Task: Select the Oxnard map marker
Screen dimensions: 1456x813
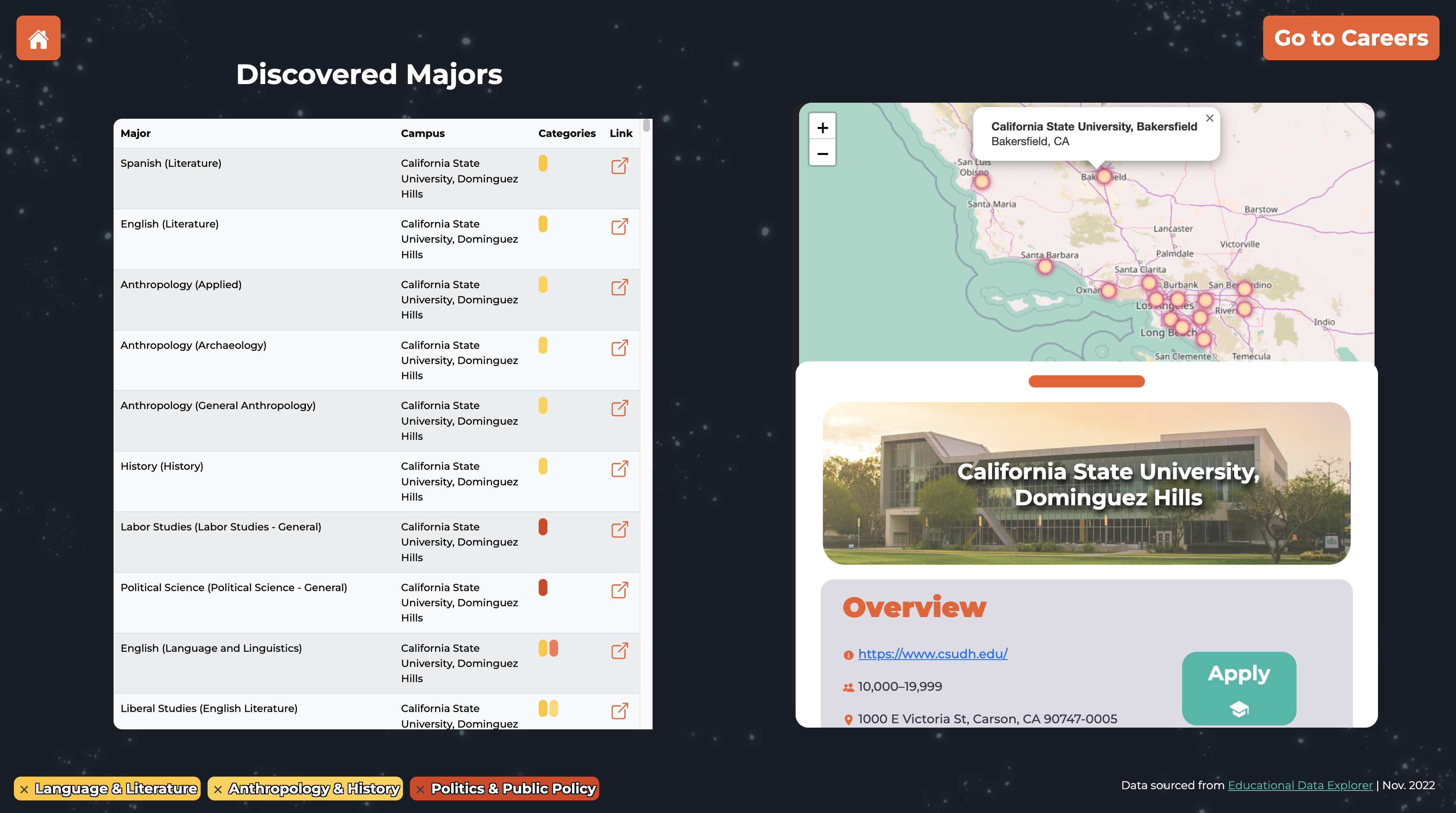Action: (x=1108, y=291)
